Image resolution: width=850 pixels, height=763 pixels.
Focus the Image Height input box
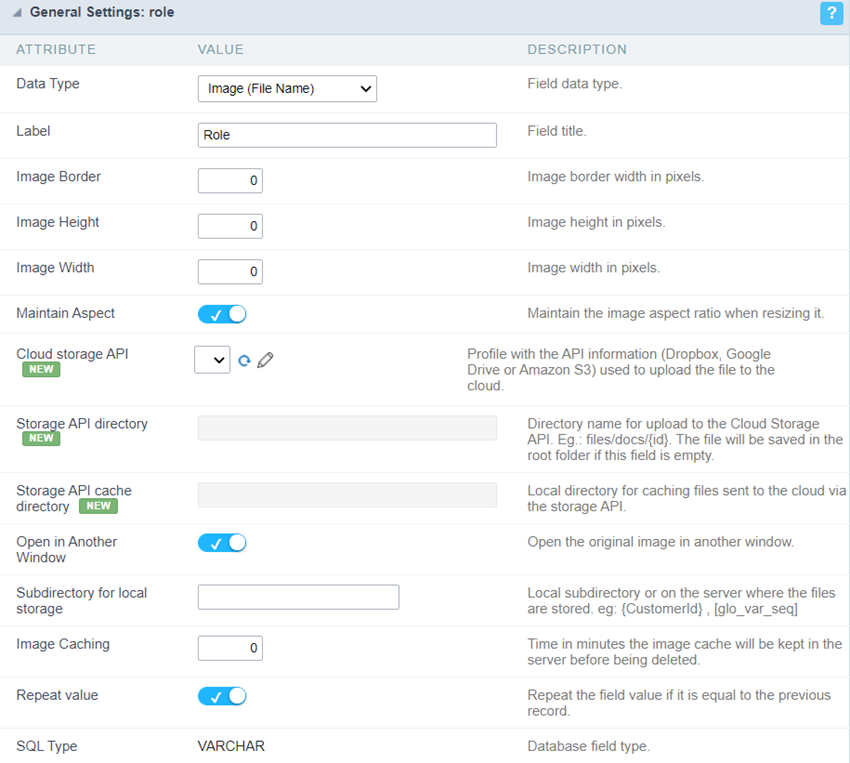[230, 226]
